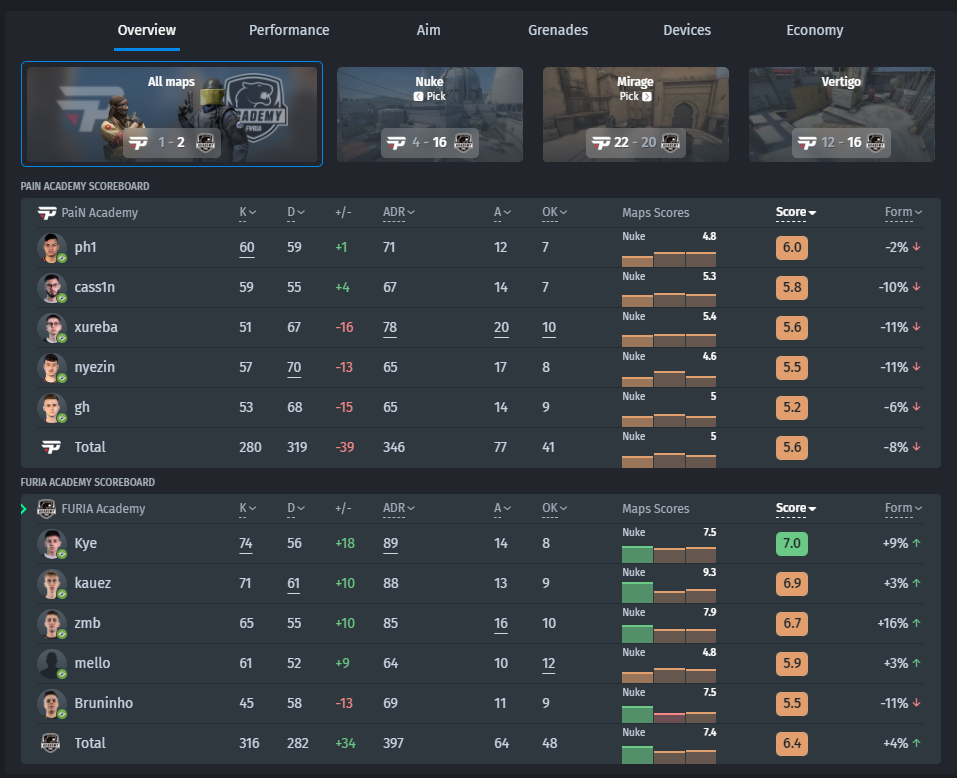Sort PaiN Academy table by D
Image resolution: width=957 pixels, height=778 pixels.
point(296,212)
